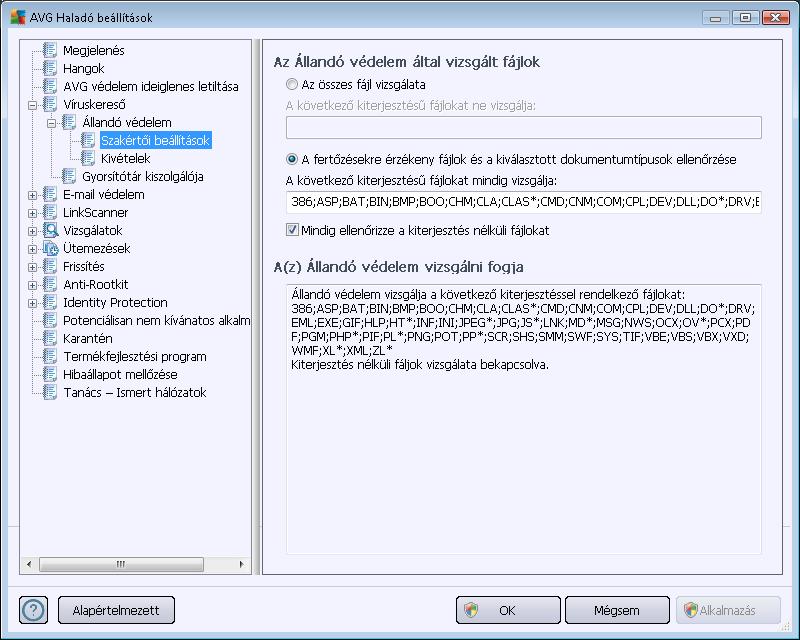Open Termékfejlesztési program settings
800x640 pixels.
(135, 356)
